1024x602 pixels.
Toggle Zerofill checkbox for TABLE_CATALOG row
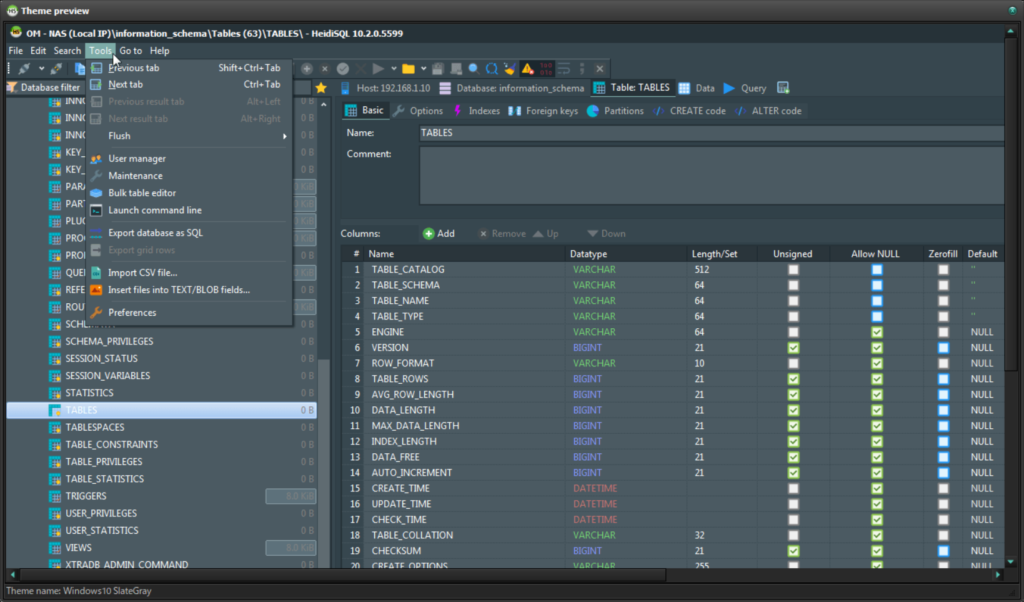pos(943,270)
